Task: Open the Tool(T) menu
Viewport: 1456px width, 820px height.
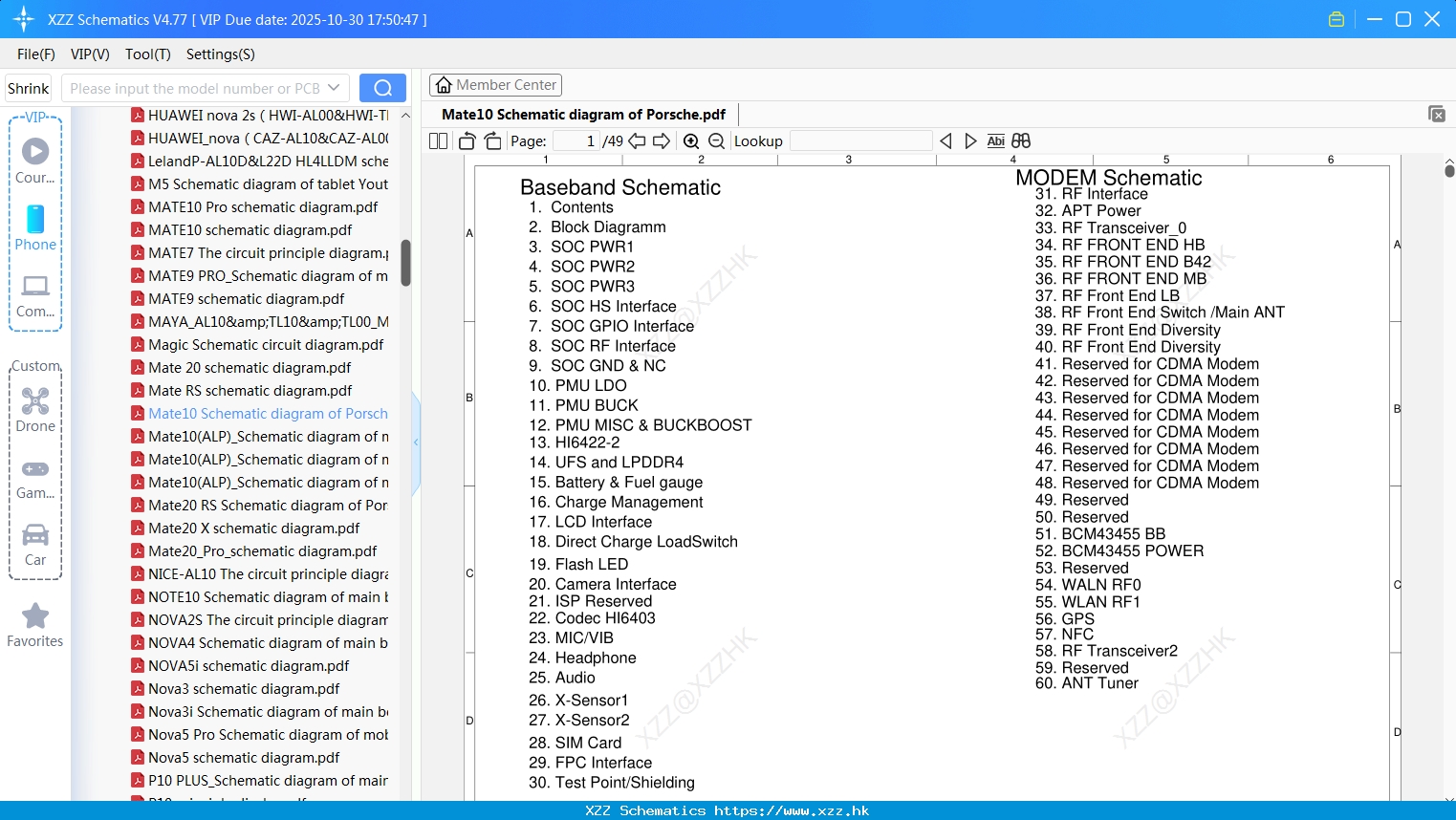Action: coord(148,54)
